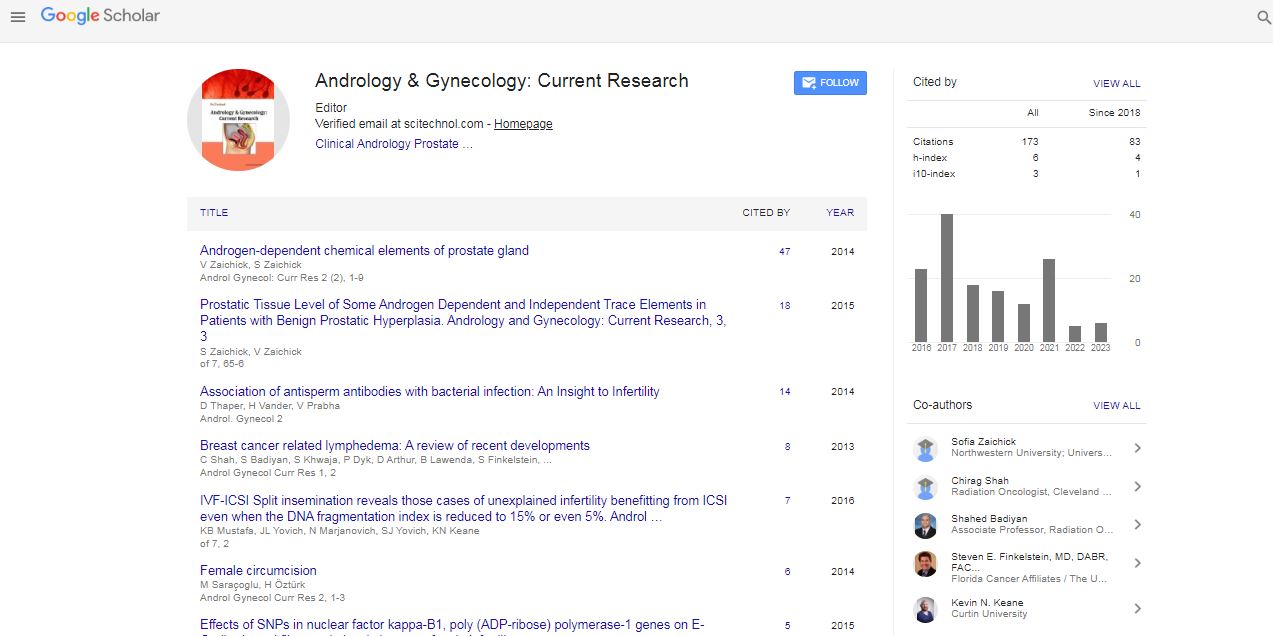Open 'Female circumcision' article
Screen dimensions: 1273x636
[x=258, y=571]
